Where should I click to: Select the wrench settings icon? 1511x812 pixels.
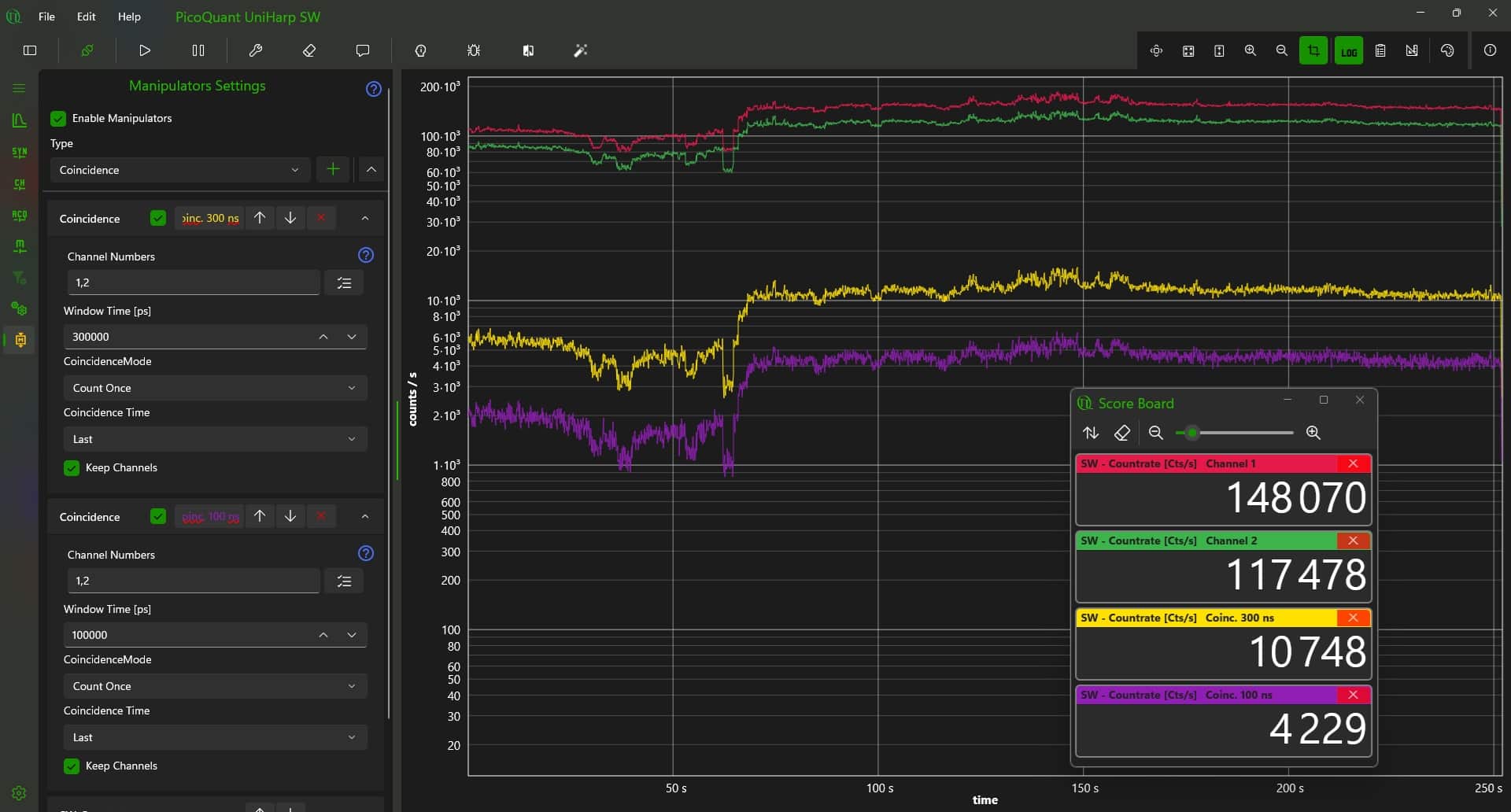(256, 50)
